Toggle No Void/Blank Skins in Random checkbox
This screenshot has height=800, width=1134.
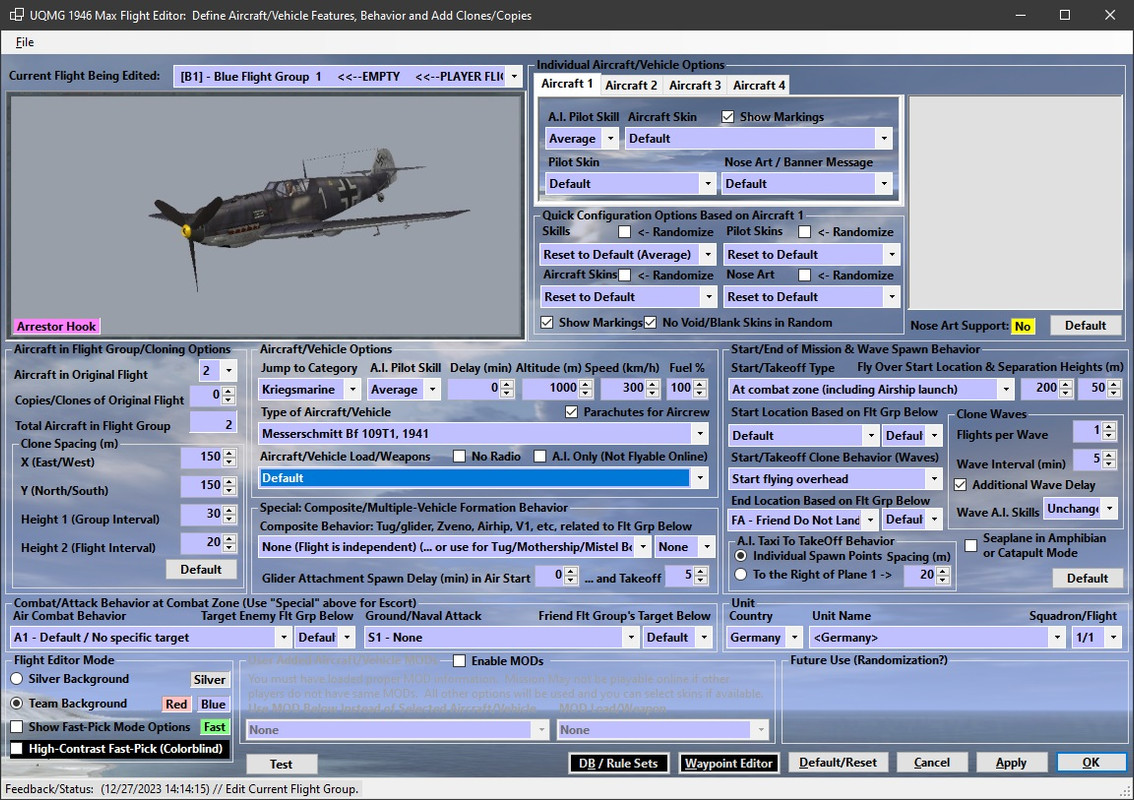point(650,323)
